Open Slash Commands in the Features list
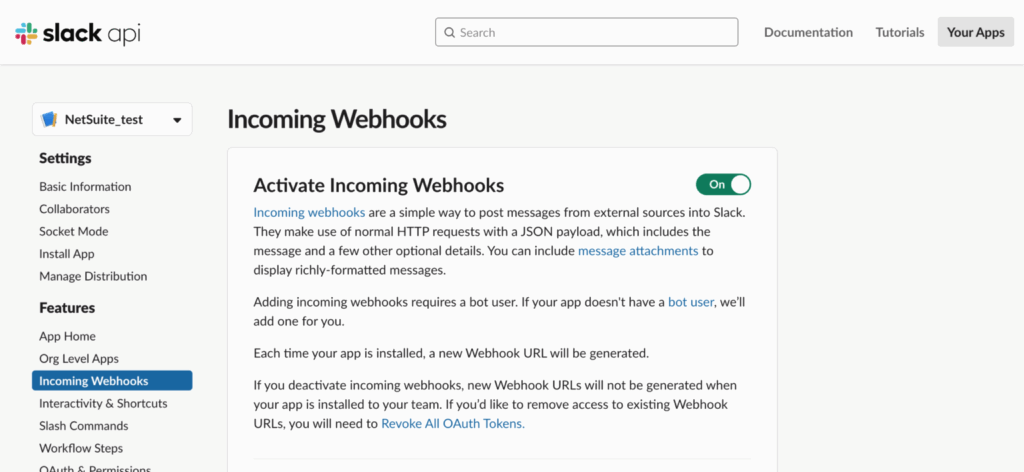The height and width of the screenshot is (472, 1024). pos(84,426)
